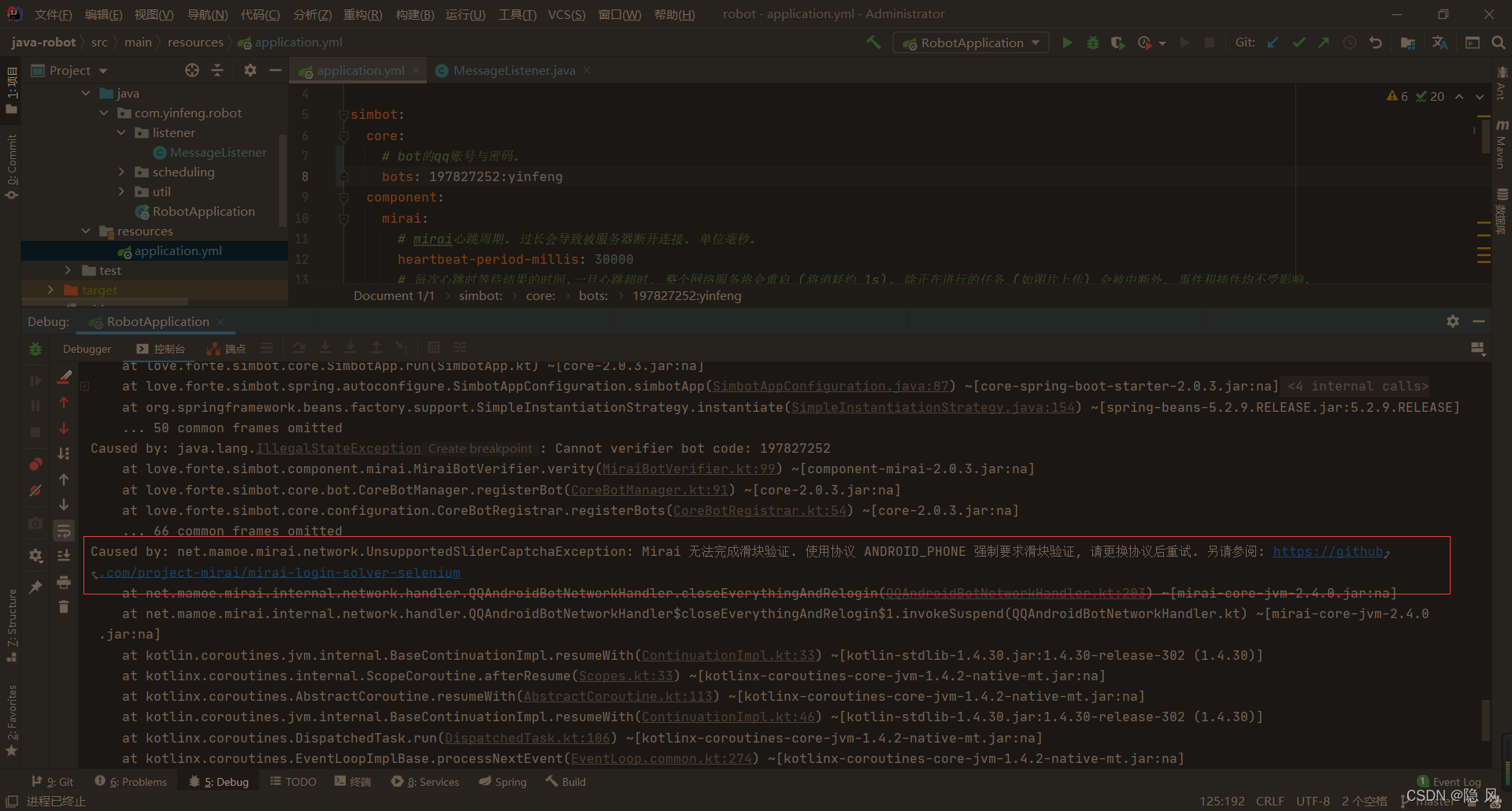The image size is (1512, 811).
Task: Open Scopes.kt:33 link
Action: [x=625, y=676]
